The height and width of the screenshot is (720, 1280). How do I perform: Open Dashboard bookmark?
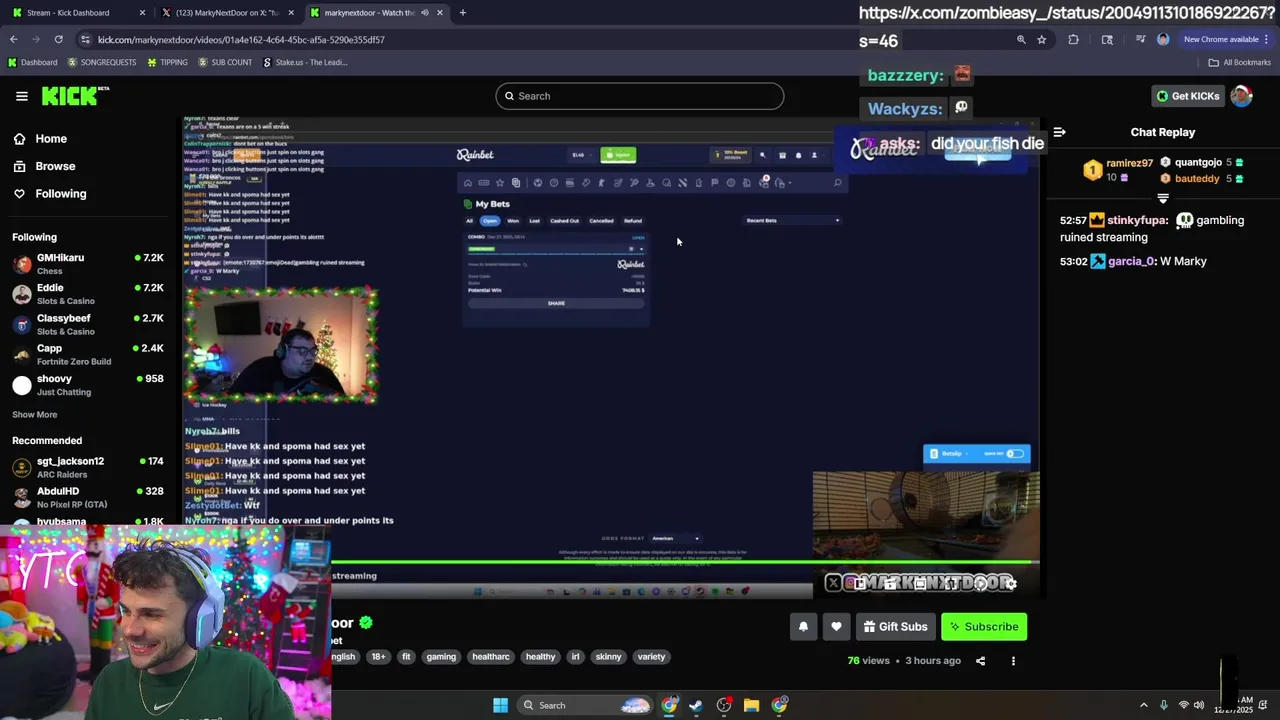pyautogui.click(x=32, y=62)
